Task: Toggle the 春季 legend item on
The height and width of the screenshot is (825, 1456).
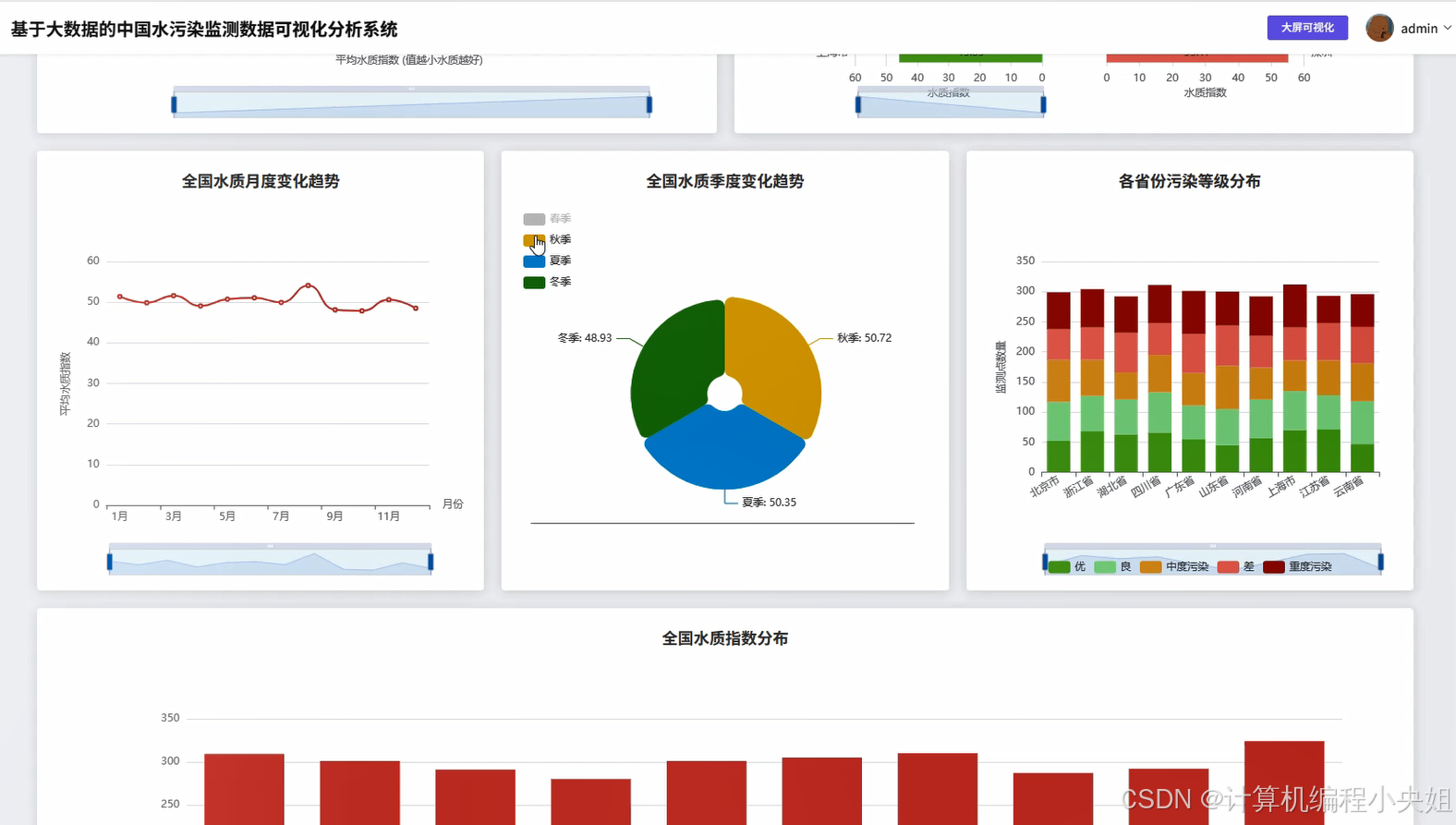Action: click(547, 219)
